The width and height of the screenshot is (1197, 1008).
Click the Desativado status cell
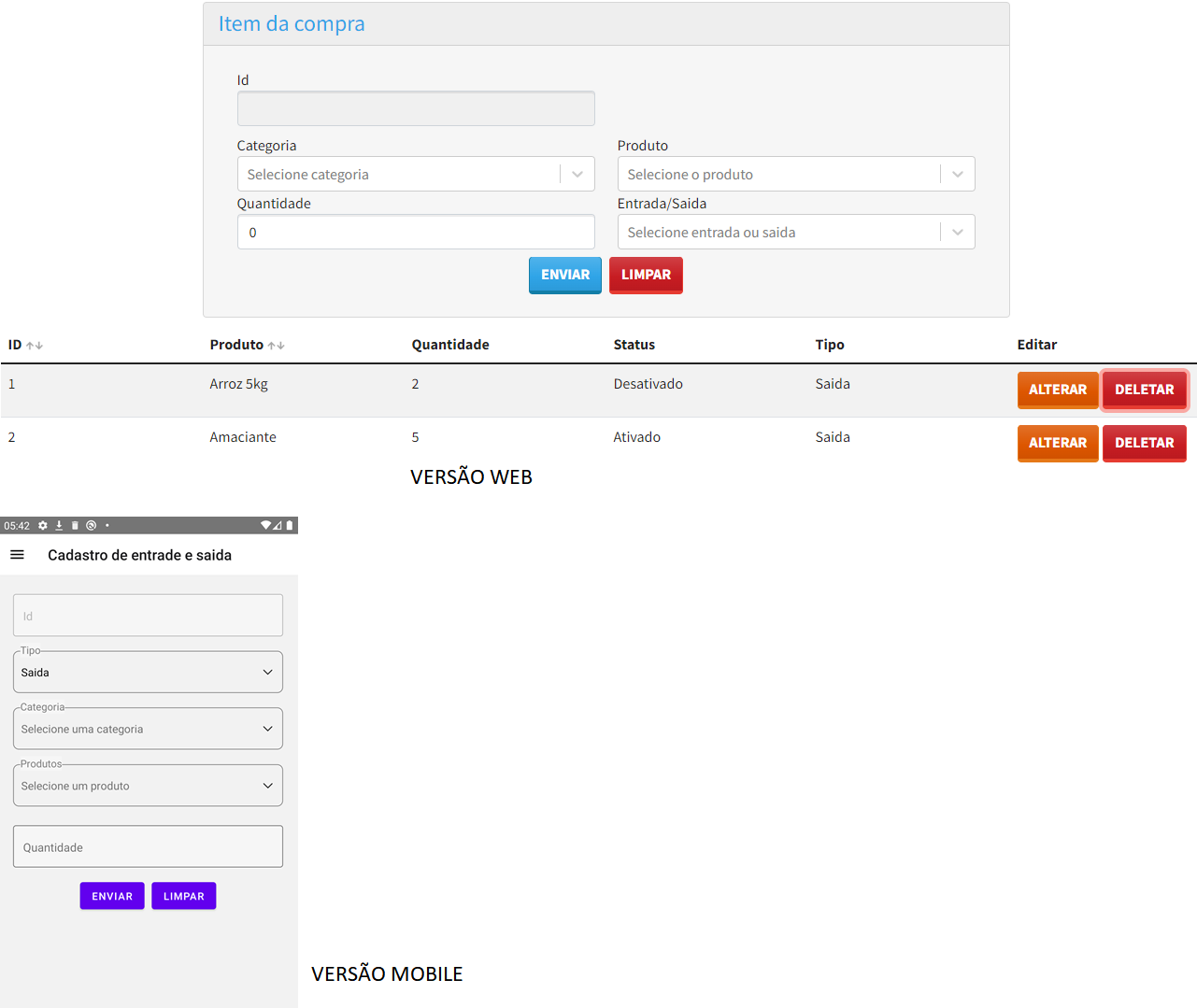(x=648, y=384)
